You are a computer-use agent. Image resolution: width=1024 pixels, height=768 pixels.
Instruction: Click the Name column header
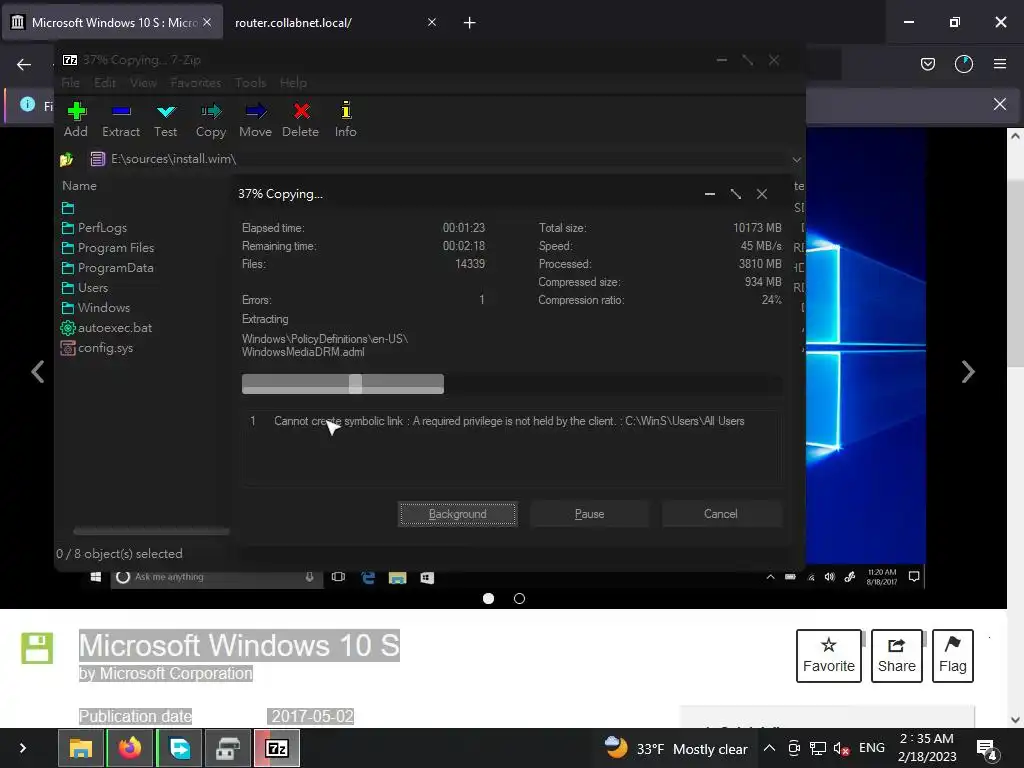[x=80, y=185]
